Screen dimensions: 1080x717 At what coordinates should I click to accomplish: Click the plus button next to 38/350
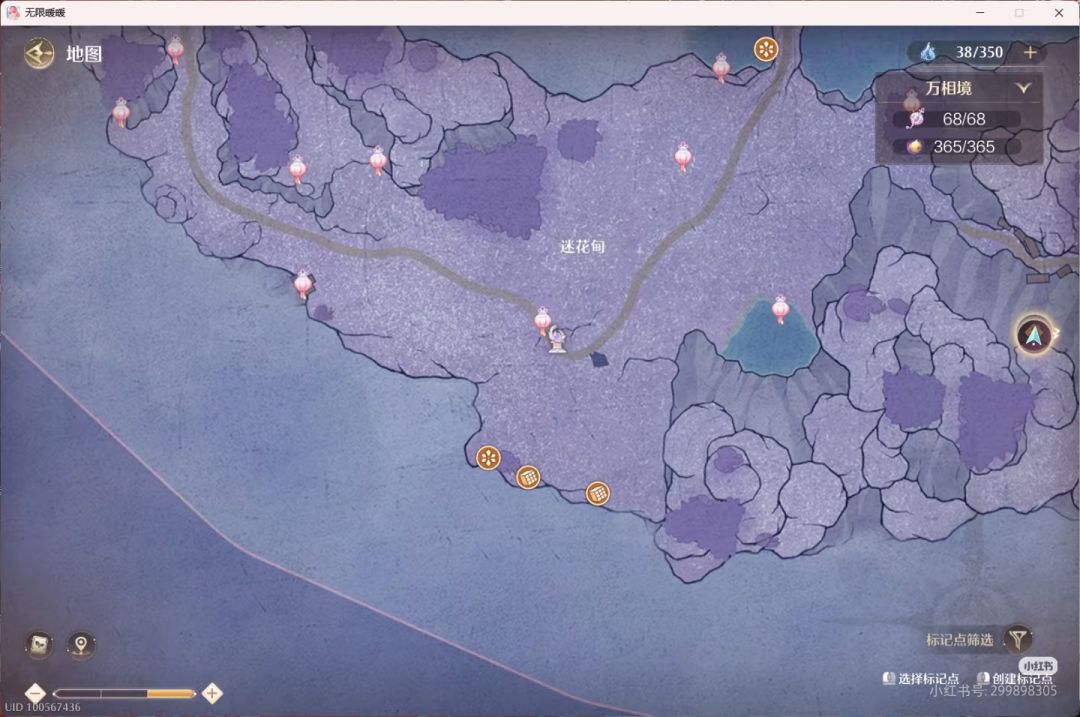(x=1030, y=52)
